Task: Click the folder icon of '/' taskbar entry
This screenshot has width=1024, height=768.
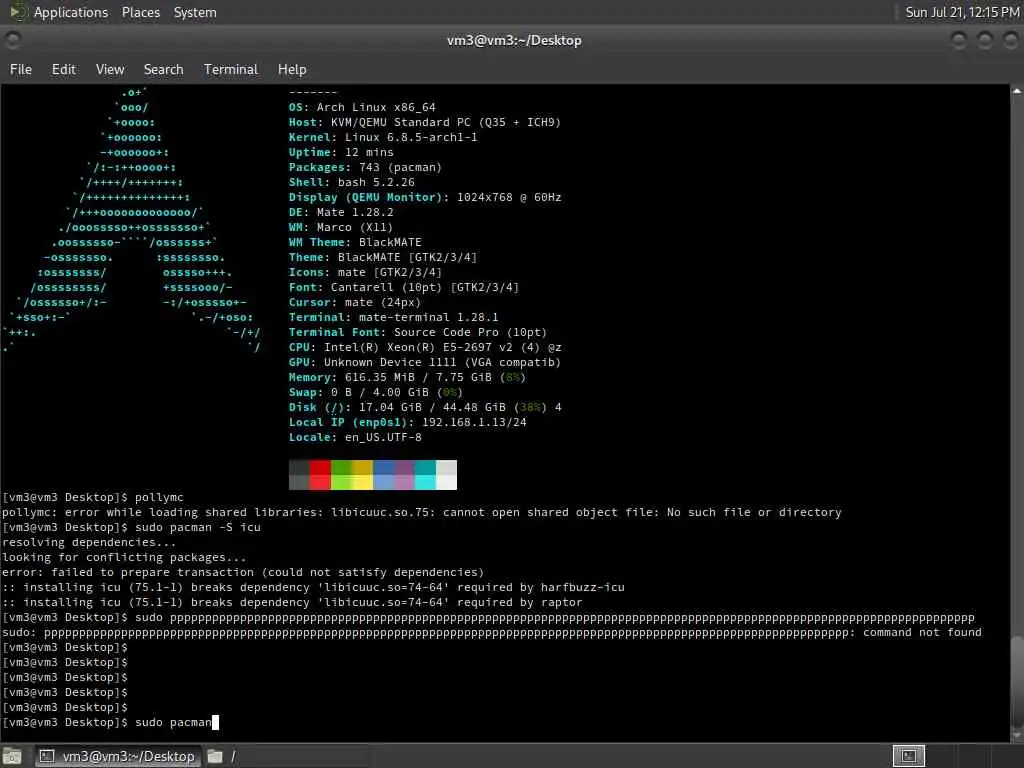Action: tap(215, 756)
